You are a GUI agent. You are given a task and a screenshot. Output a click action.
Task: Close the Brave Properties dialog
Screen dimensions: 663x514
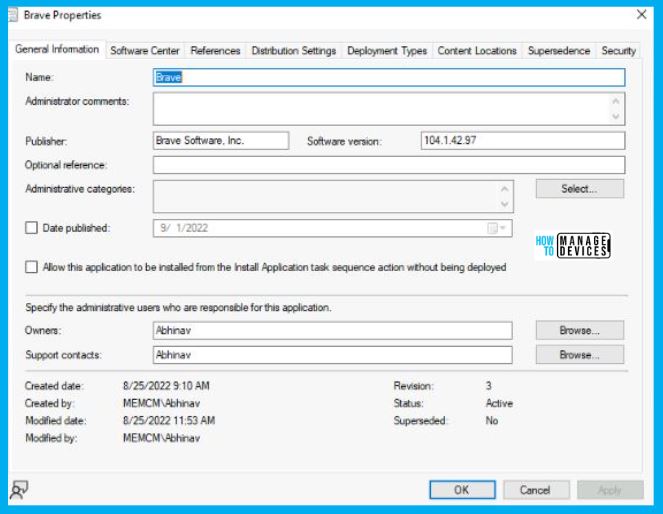(x=641, y=15)
